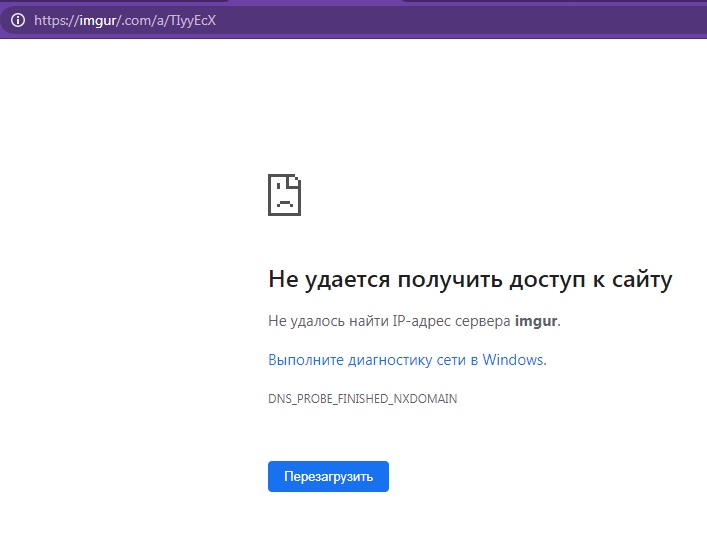Select the DNS_PROBE_FINISHED_NXDOMAIN error code text
This screenshot has width=707, height=540.
point(363,399)
